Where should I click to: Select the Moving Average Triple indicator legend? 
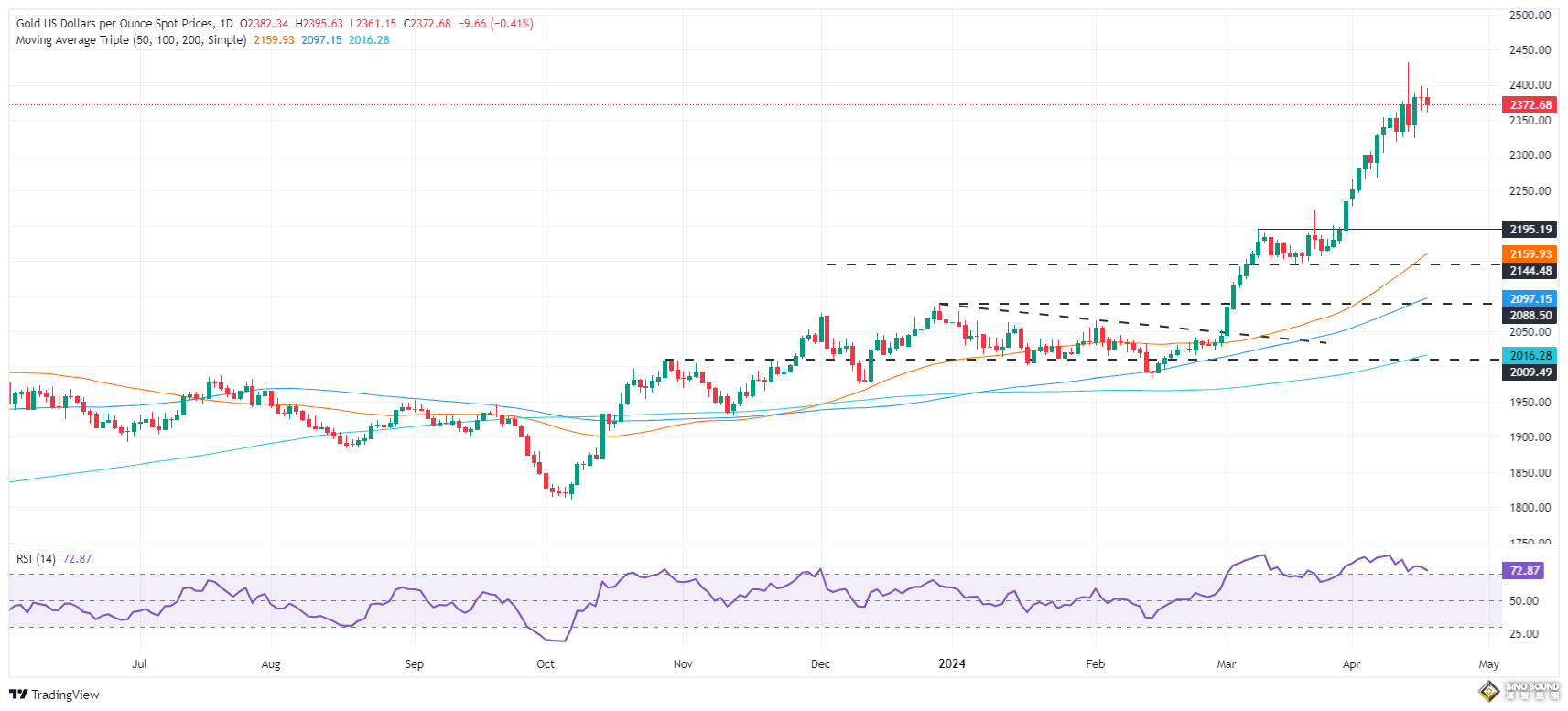(131, 40)
